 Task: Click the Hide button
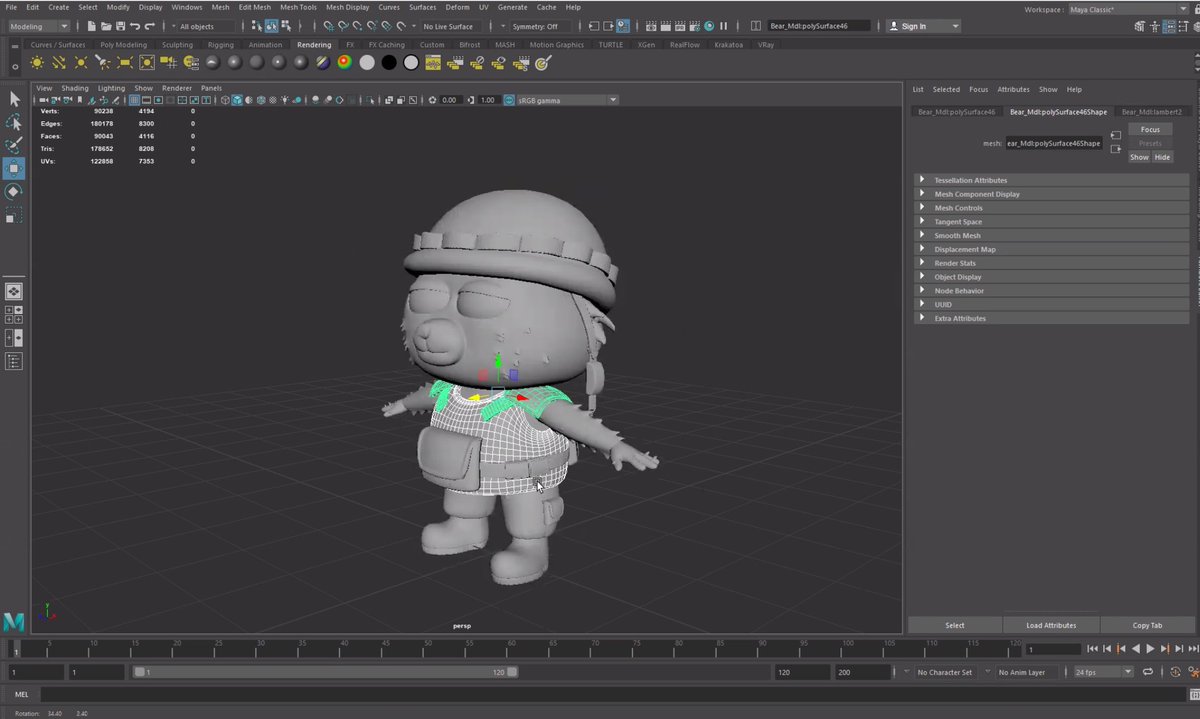click(1162, 157)
